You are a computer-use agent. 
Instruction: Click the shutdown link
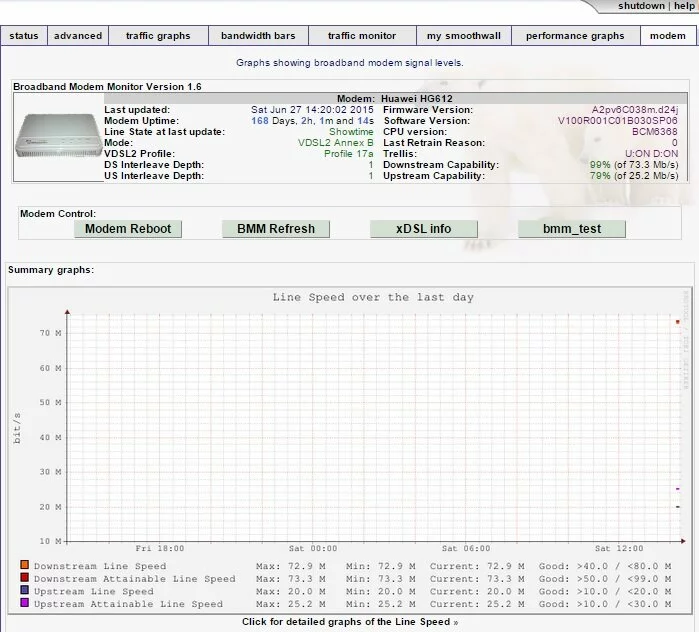click(641, 6)
